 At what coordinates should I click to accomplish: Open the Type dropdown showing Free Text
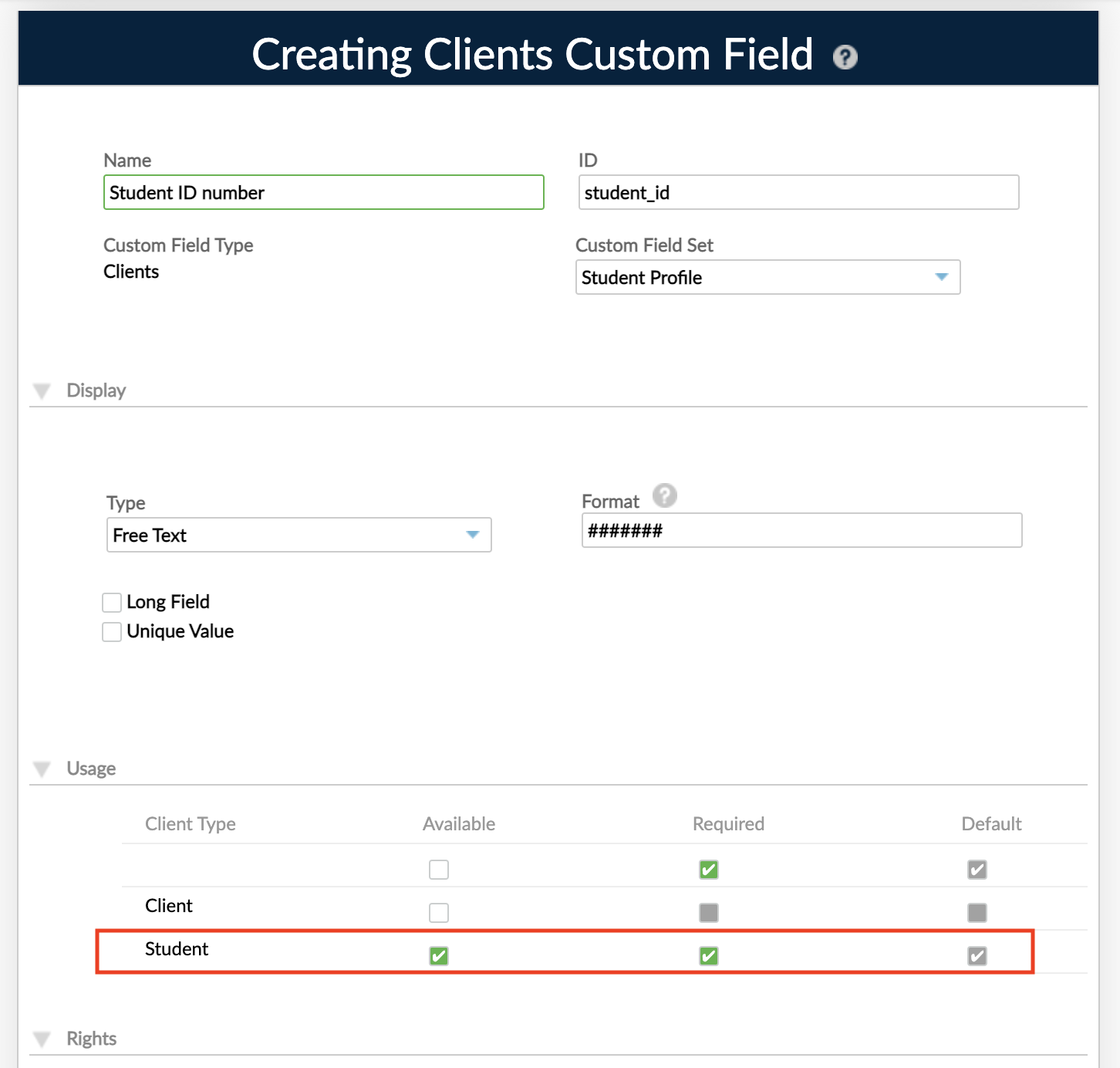click(x=472, y=535)
